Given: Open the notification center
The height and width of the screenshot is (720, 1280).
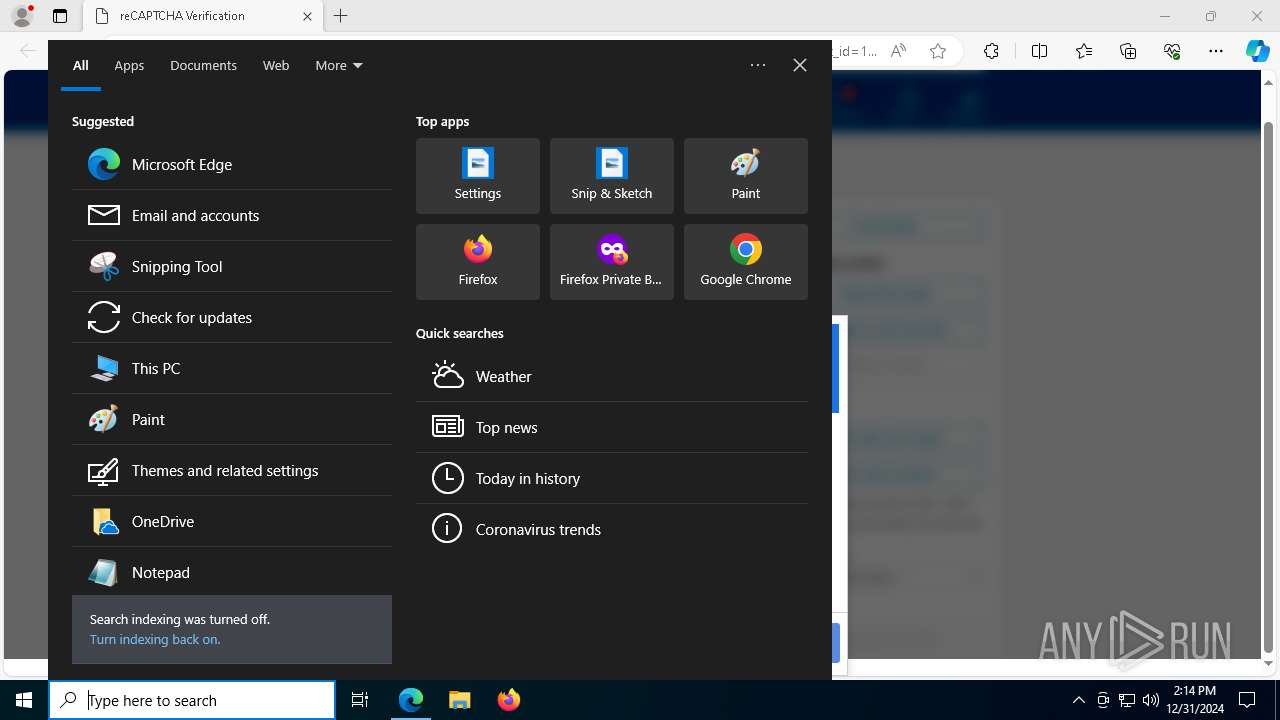Looking at the screenshot, I should [x=1247, y=700].
